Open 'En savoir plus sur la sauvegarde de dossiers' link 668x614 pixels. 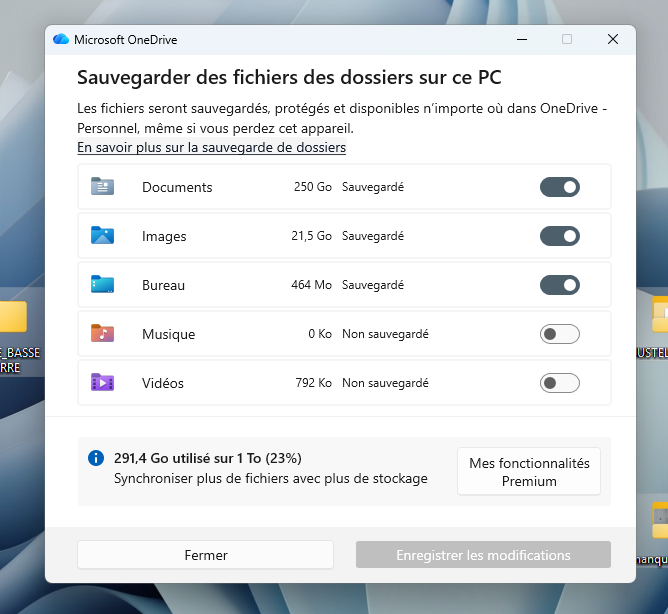pos(211,147)
